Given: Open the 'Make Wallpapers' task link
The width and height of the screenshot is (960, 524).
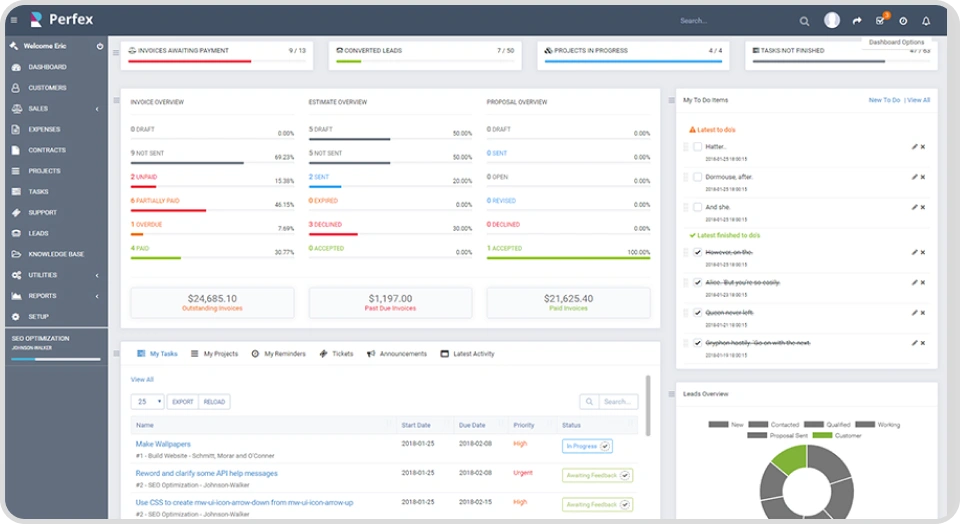Looking at the screenshot, I should pyautogui.click(x=163, y=444).
